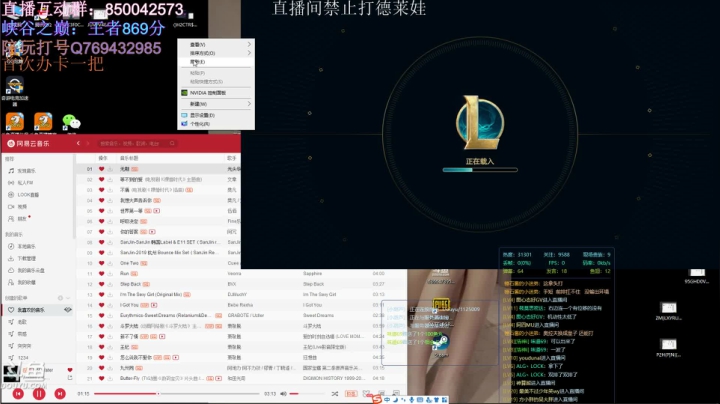Open the MV icon for Butter-Fly
720x404 pixels.
[219, 378]
